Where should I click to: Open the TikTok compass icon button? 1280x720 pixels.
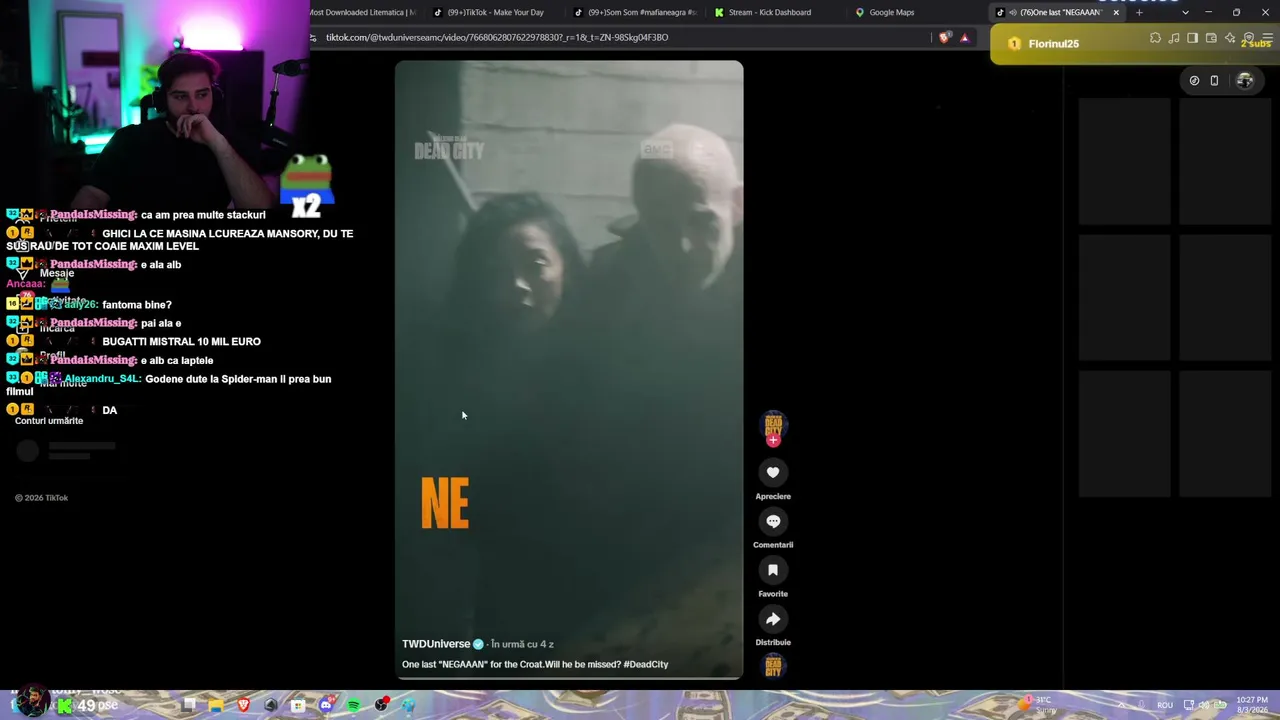(1194, 81)
